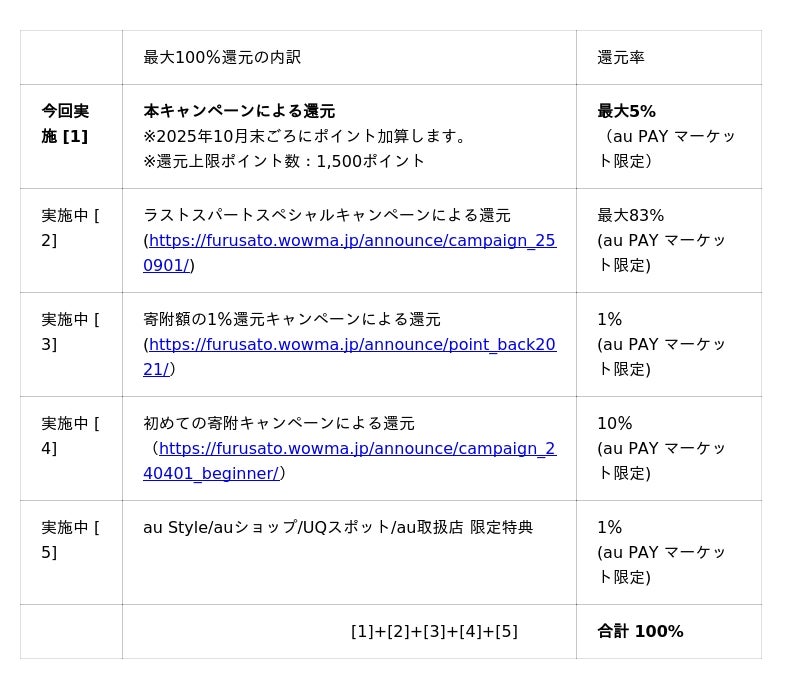
Task: Click the 10% rate cell
Action: [x=615, y=423]
